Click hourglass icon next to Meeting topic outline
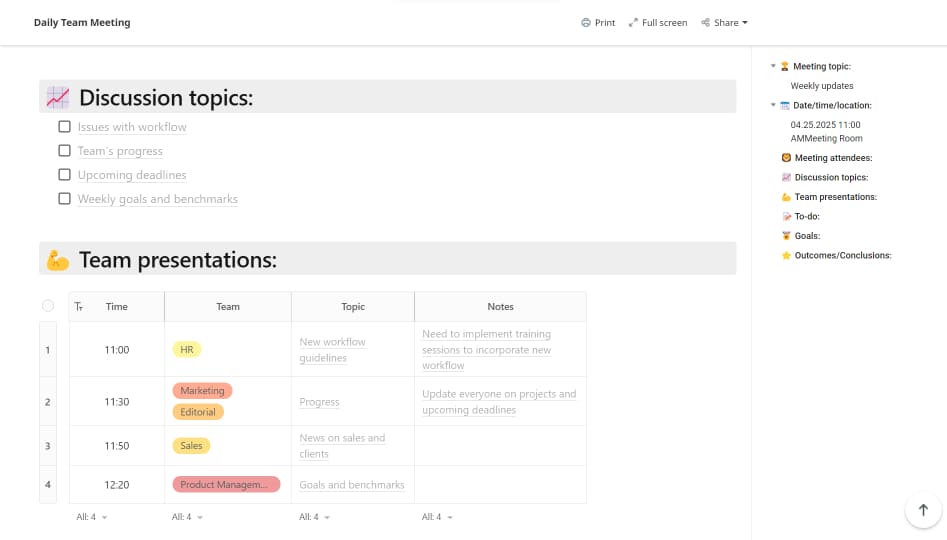The width and height of the screenshot is (947, 540). coord(785,66)
